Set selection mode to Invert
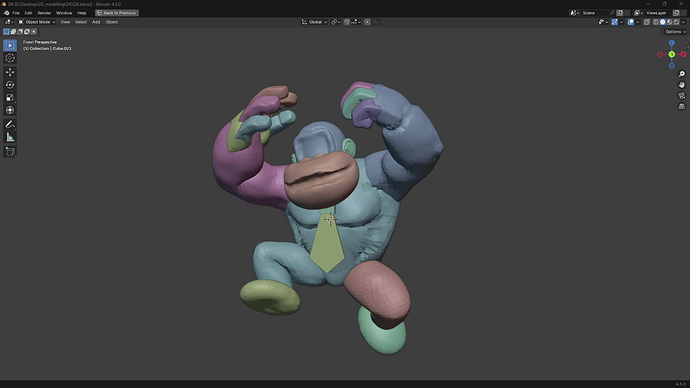 (27, 32)
